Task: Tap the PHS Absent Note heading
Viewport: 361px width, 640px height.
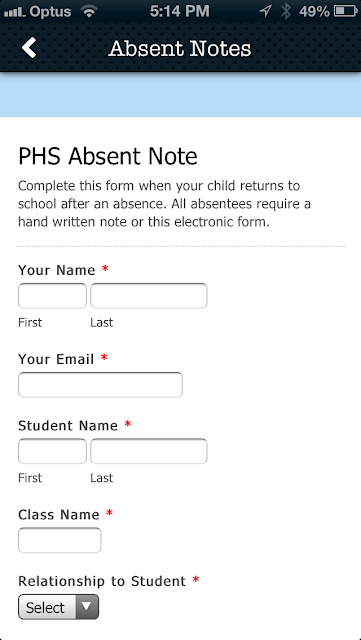Action: 108,156
